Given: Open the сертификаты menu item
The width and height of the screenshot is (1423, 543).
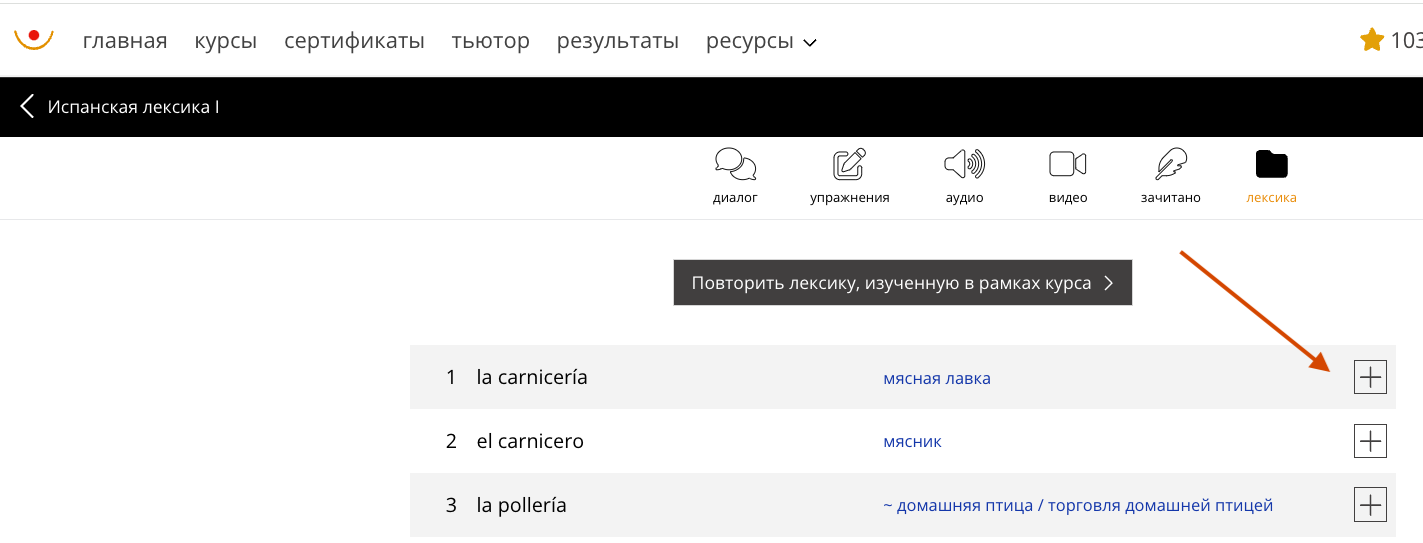Looking at the screenshot, I should pos(354,41).
